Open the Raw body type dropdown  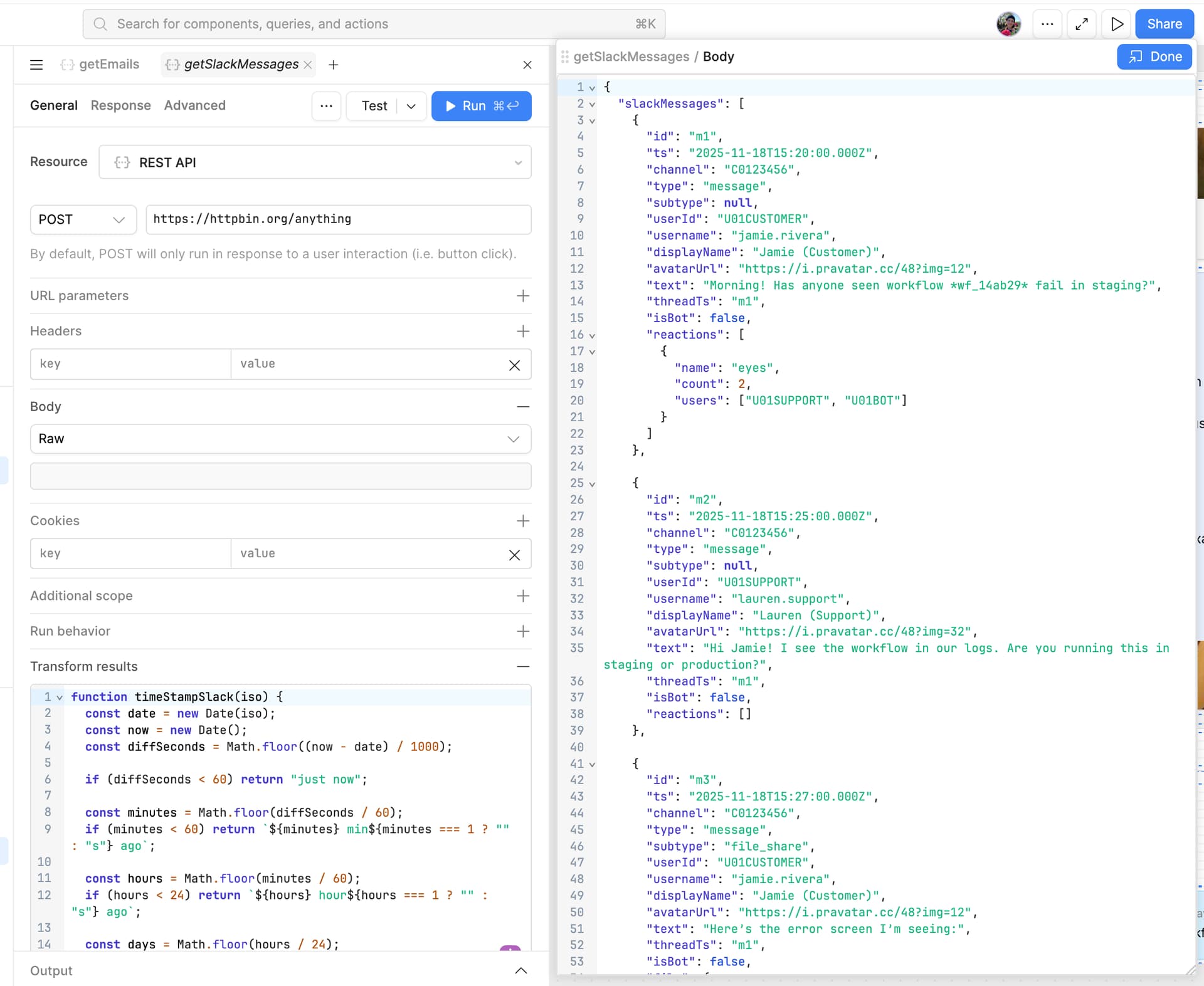tap(280, 439)
